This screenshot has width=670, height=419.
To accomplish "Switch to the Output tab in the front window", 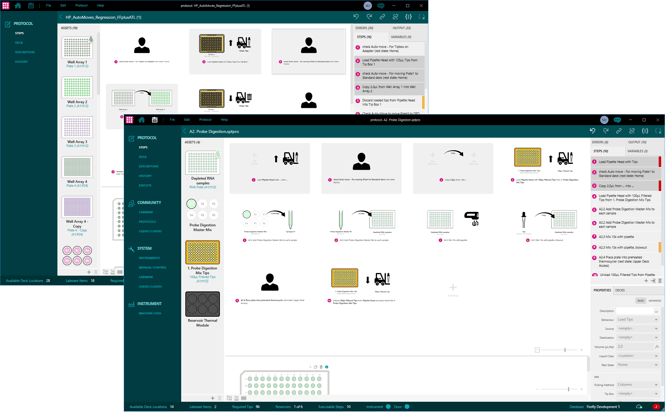I will click(637, 142).
